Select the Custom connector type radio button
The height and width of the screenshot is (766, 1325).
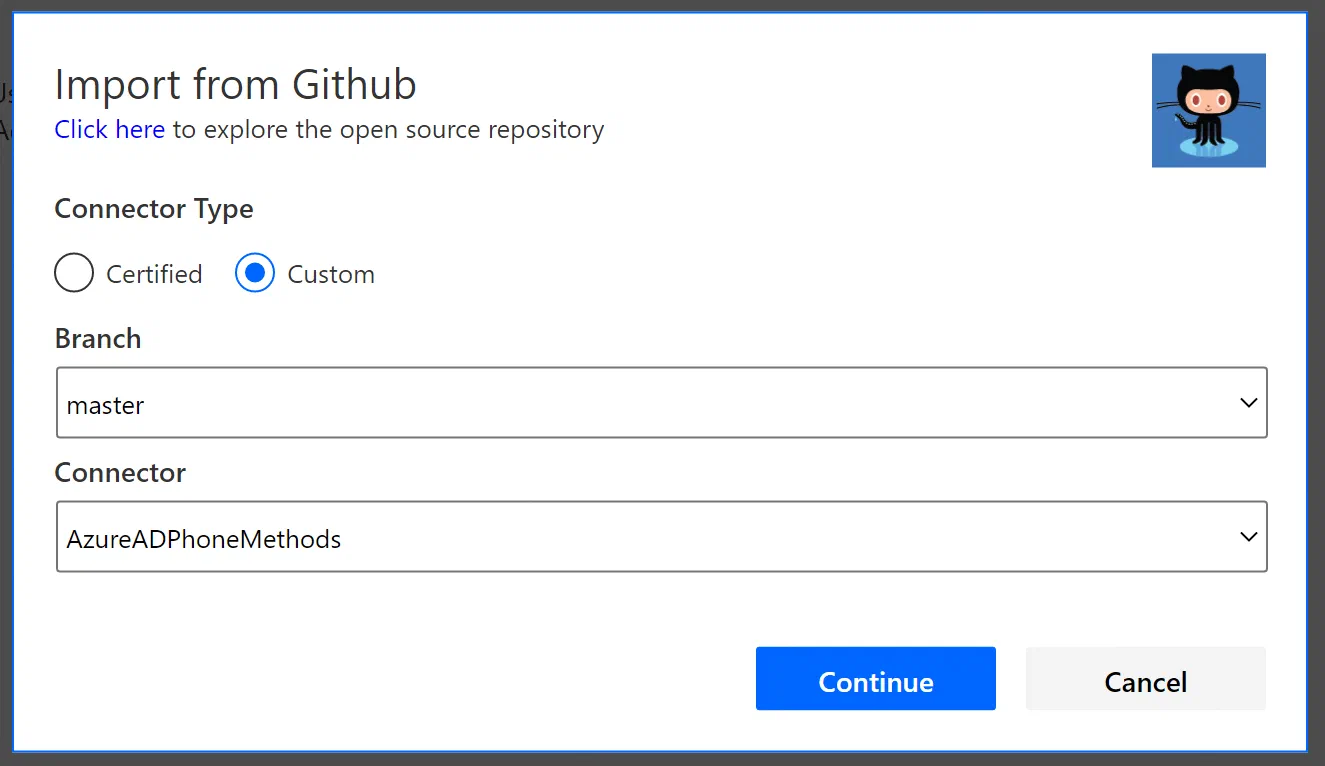point(255,273)
